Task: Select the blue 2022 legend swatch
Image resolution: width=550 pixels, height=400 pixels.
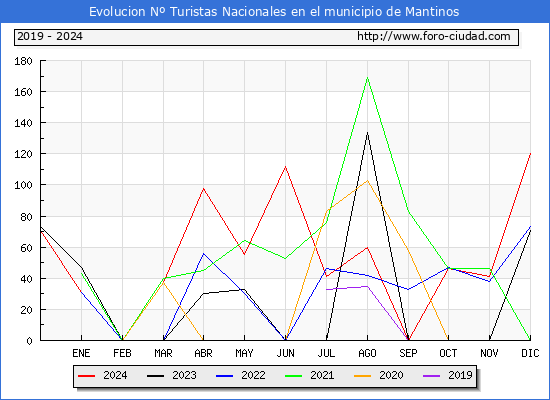Action: point(224,376)
